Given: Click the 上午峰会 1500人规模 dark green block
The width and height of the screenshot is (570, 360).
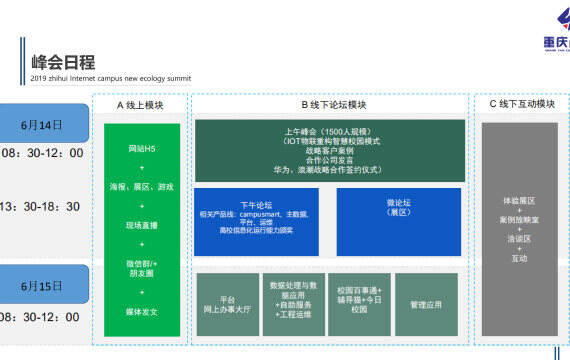Looking at the screenshot, I should [330, 151].
